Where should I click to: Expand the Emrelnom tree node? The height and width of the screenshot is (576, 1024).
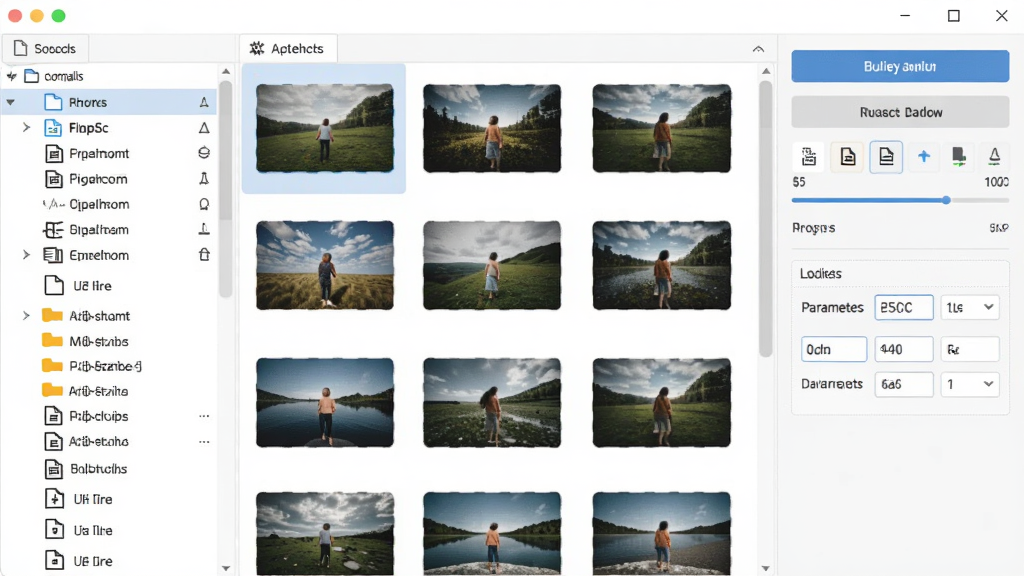coord(26,255)
